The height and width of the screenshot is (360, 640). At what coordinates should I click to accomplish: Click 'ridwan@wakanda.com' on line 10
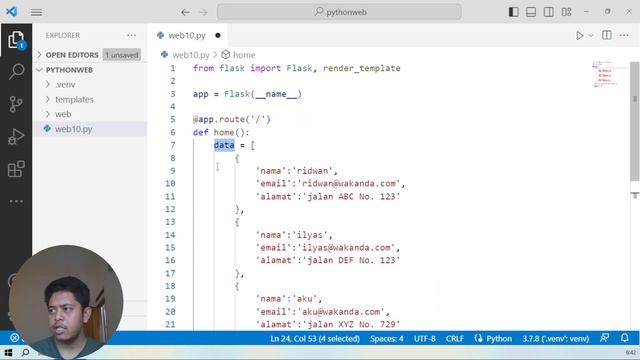click(349, 183)
